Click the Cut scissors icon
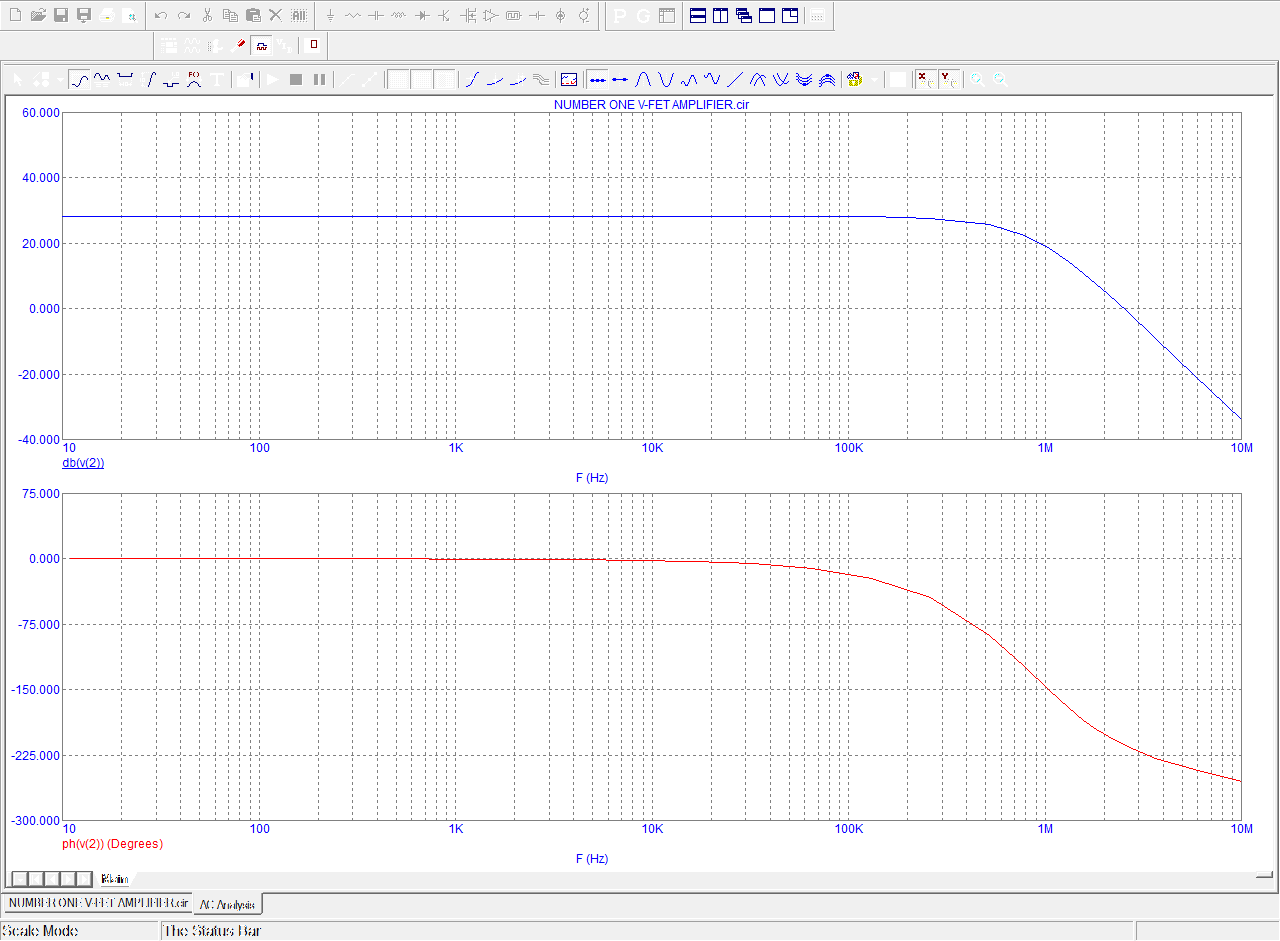Image resolution: width=1280 pixels, height=941 pixels. 207,15
